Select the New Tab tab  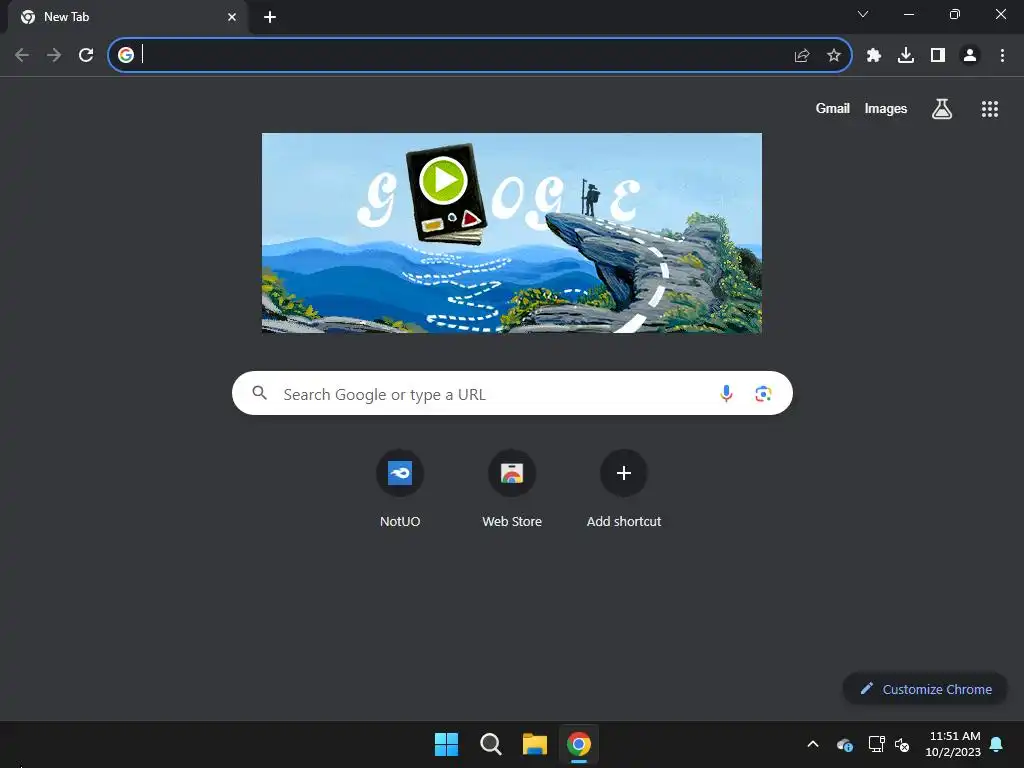coord(128,17)
